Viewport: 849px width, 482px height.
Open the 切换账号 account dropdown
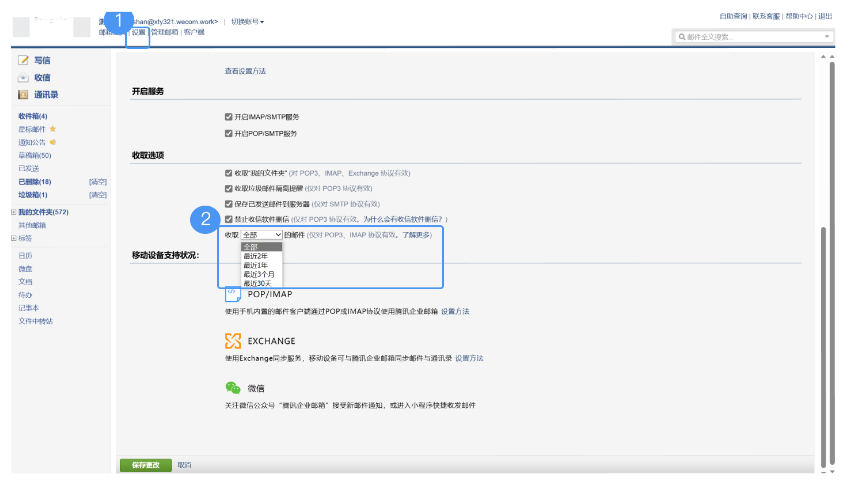point(247,21)
